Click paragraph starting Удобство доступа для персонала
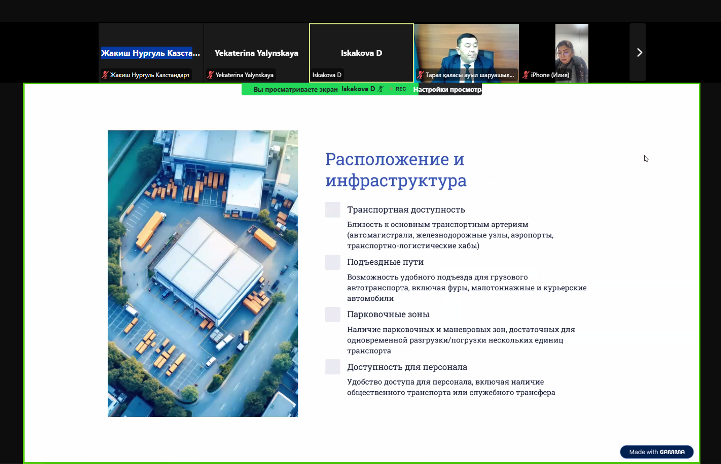This screenshot has height=464, width=721. pos(451,387)
